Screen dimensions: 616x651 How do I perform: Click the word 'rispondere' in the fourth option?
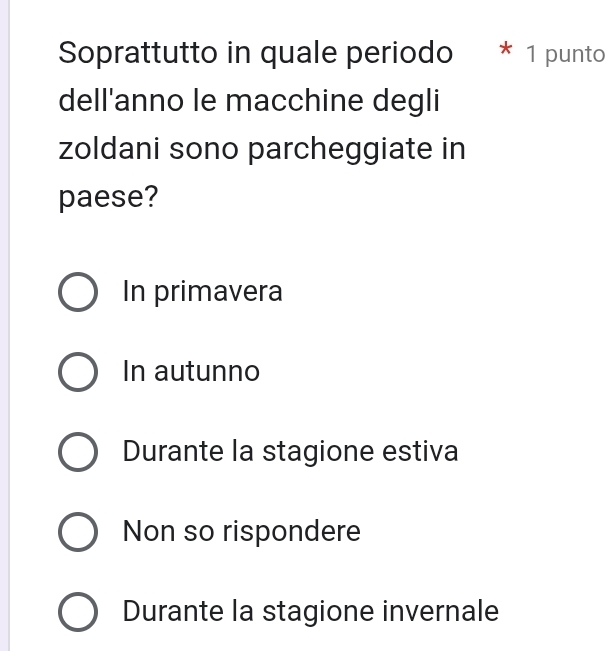tap(298, 531)
